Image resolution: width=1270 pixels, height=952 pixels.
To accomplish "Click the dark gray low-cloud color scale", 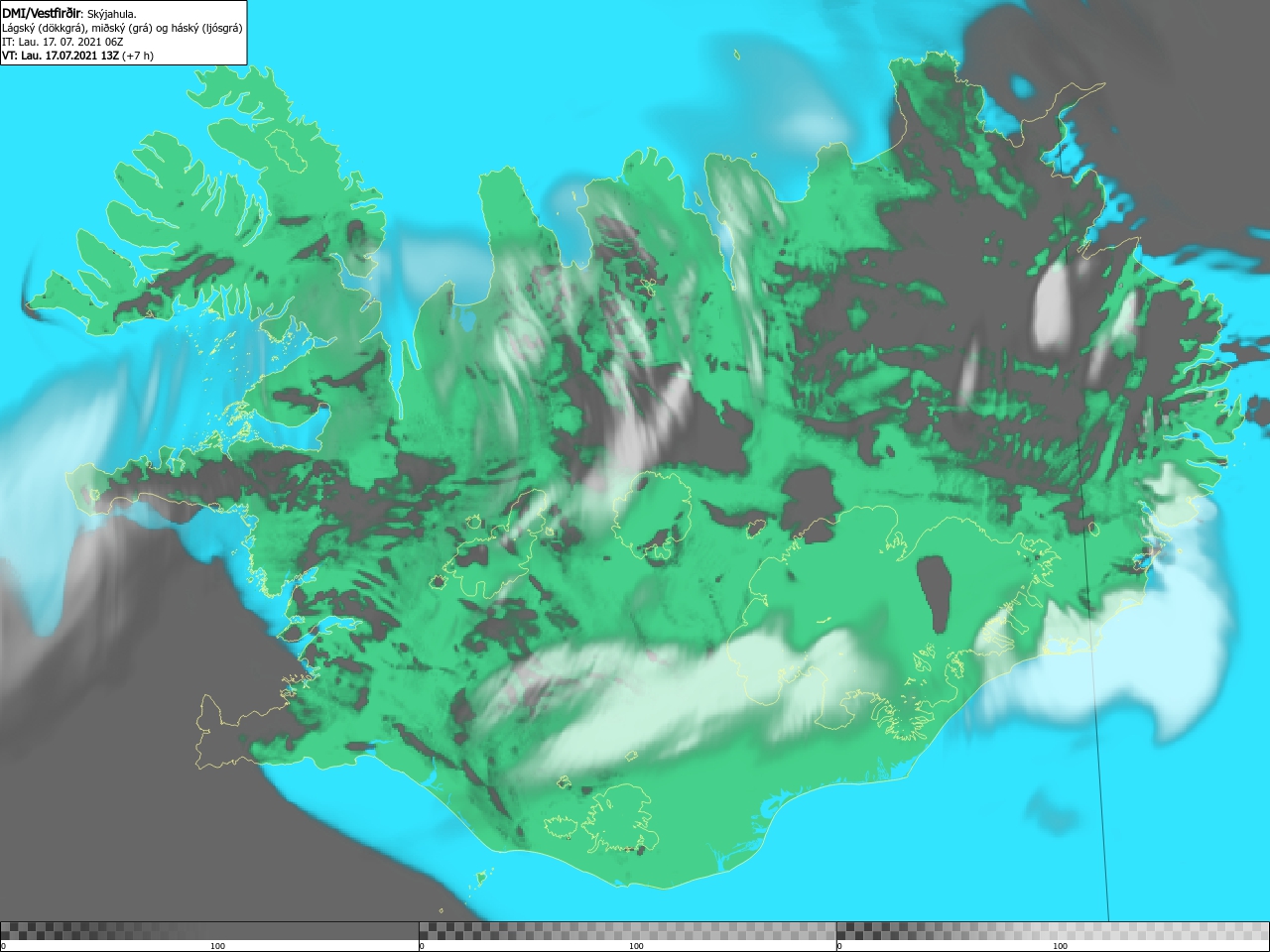I will pyautogui.click(x=209, y=930).
